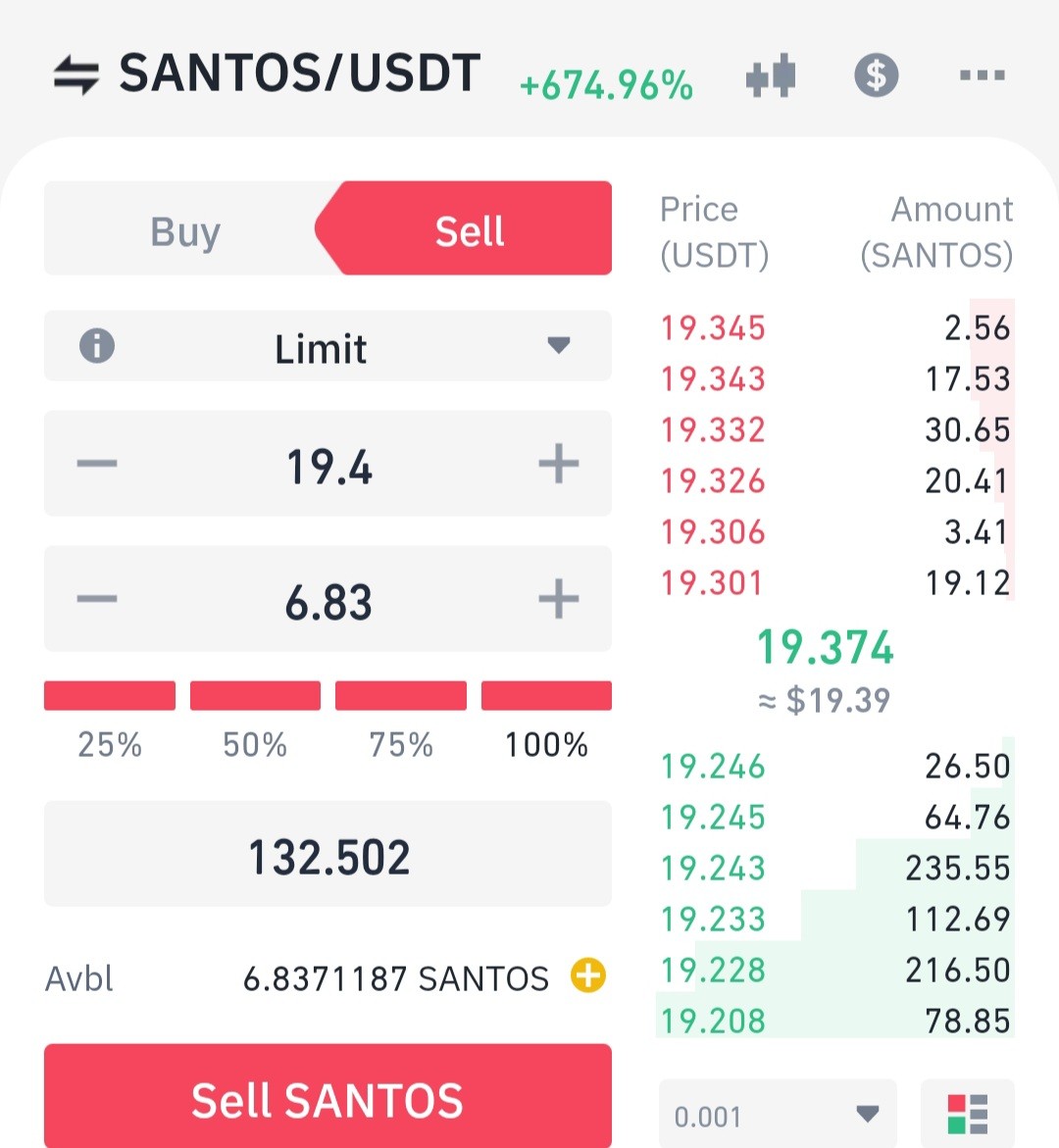Open the order book layout icon

[x=968, y=1114]
